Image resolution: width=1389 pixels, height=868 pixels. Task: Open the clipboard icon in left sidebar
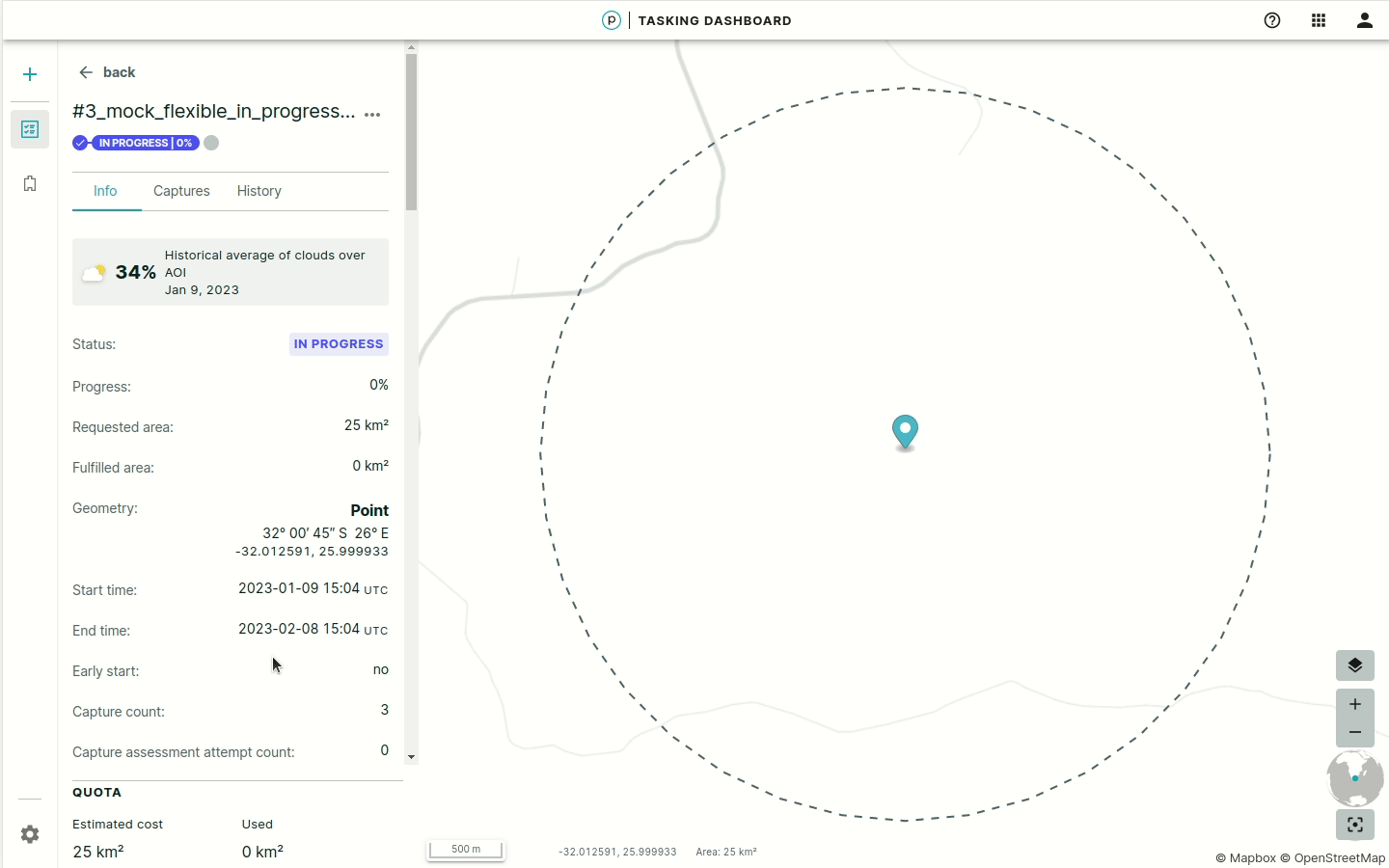(30, 183)
